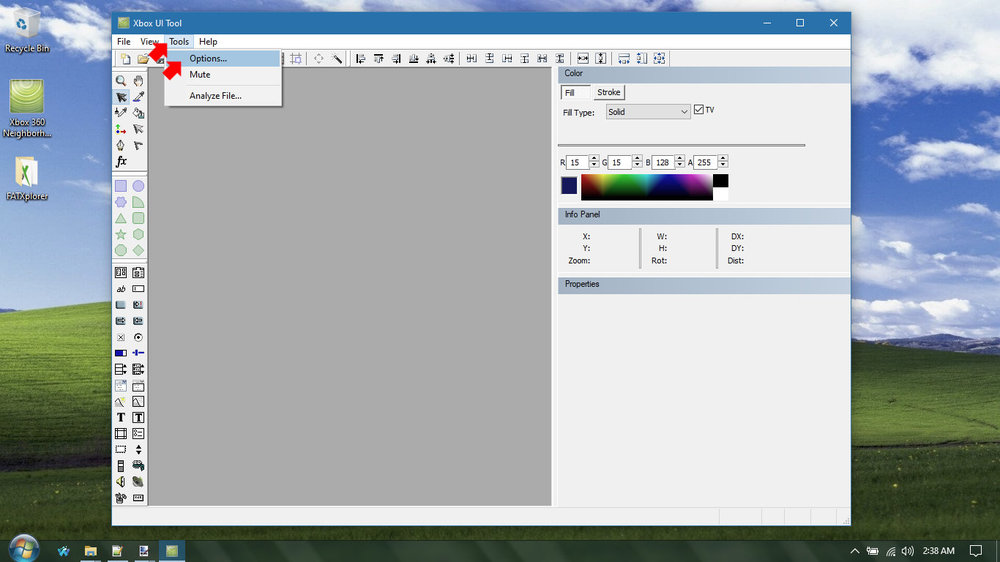This screenshot has height=562, width=1000.
Task: Select the radio button control tool
Action: click(138, 337)
